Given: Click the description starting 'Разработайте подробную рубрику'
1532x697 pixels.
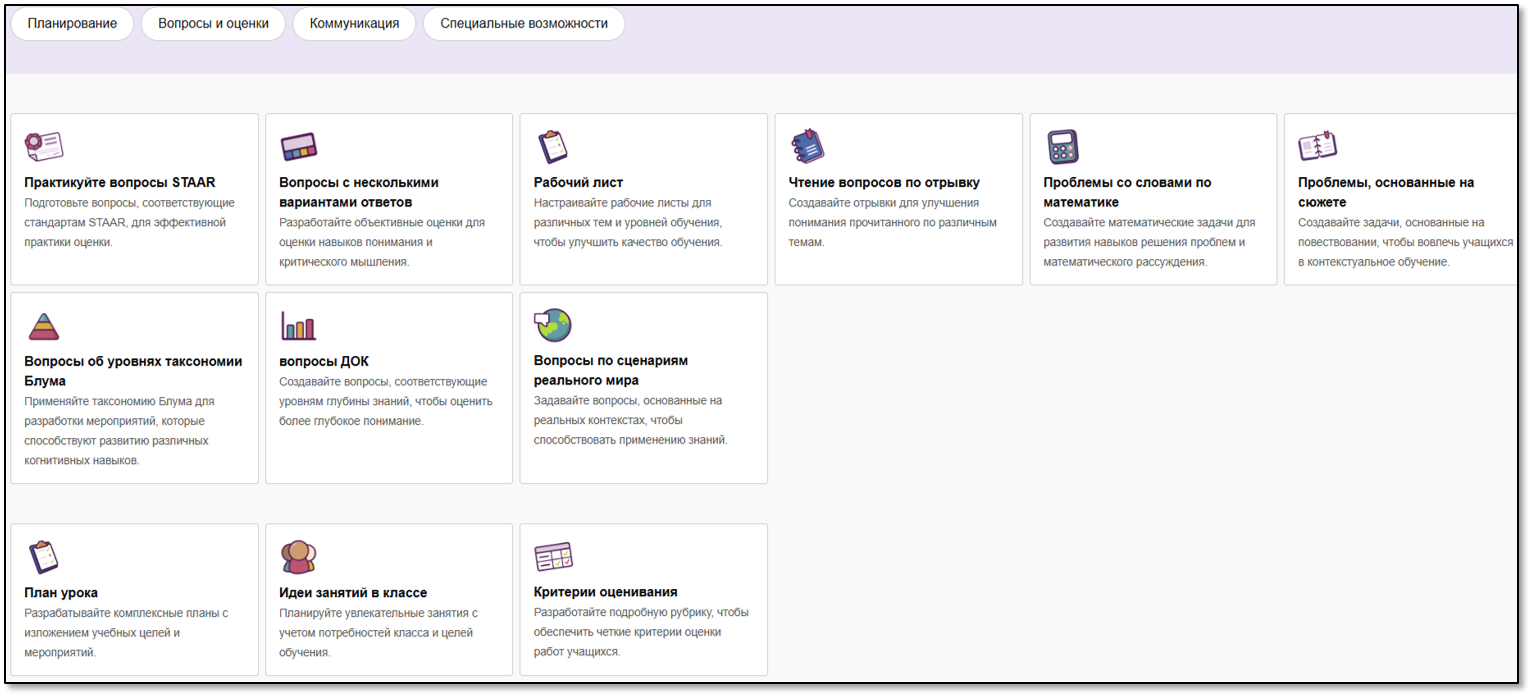Looking at the screenshot, I should pos(641,632).
